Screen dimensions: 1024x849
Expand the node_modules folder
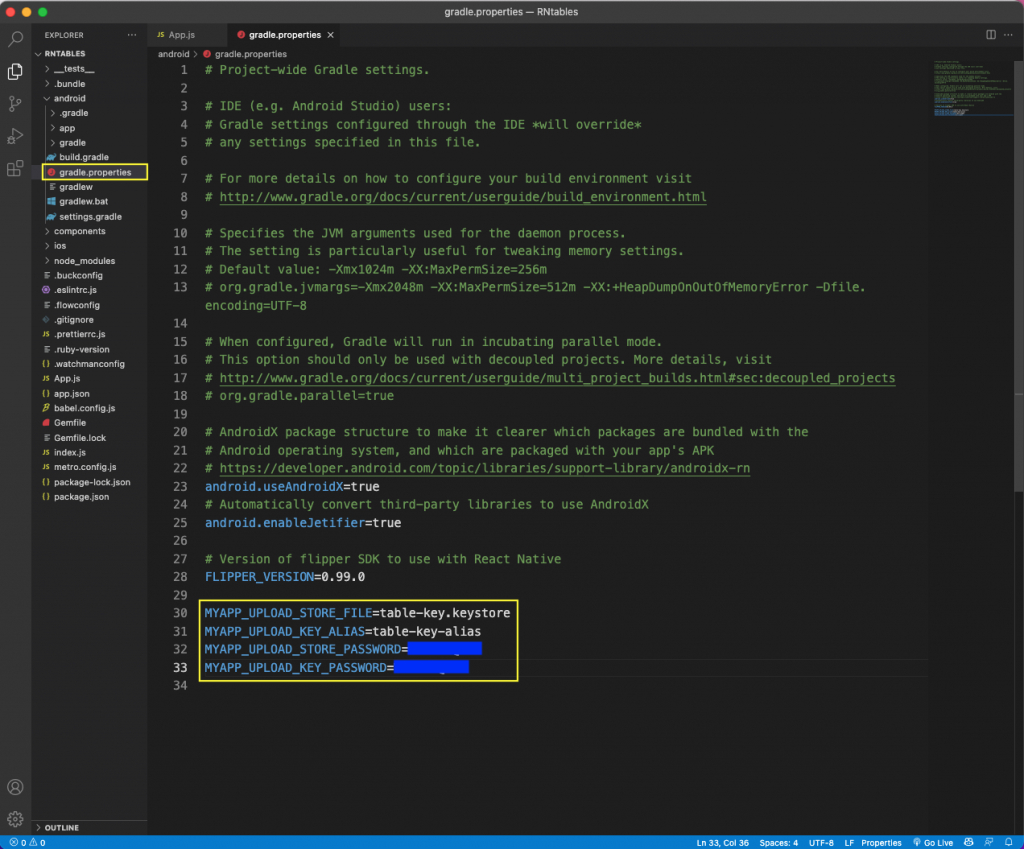(83, 260)
